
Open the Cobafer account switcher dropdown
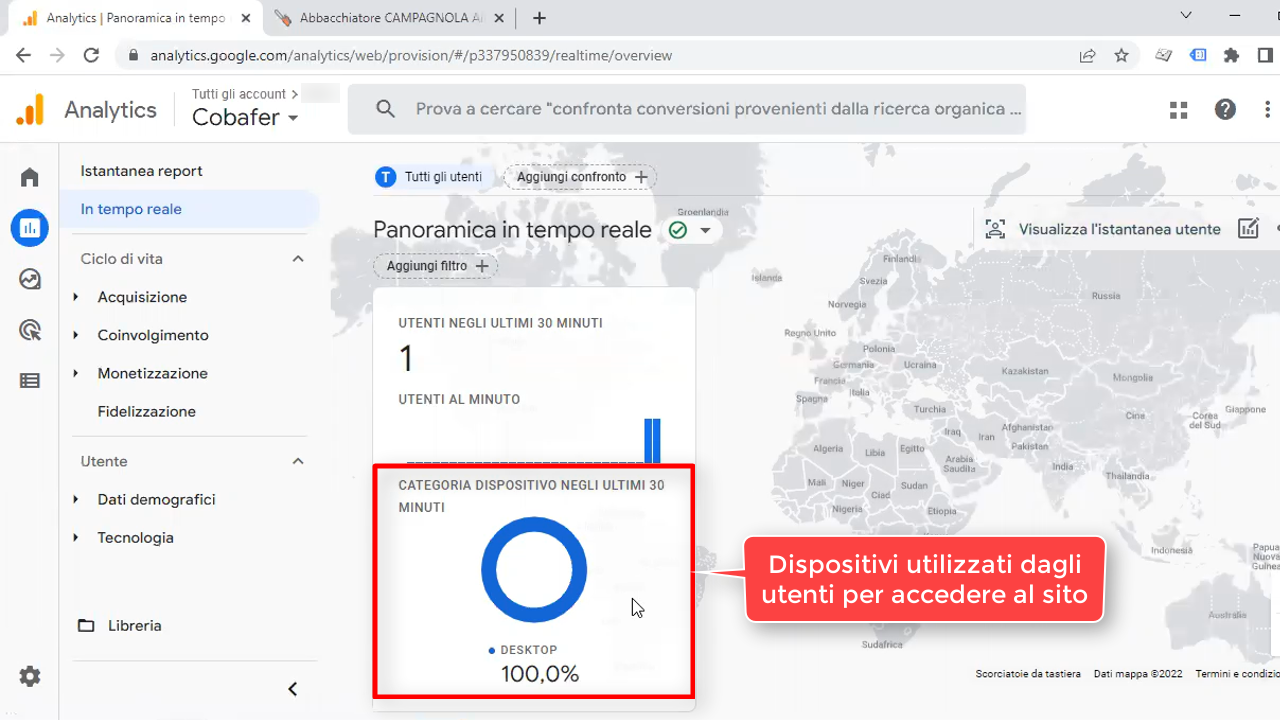(x=243, y=117)
